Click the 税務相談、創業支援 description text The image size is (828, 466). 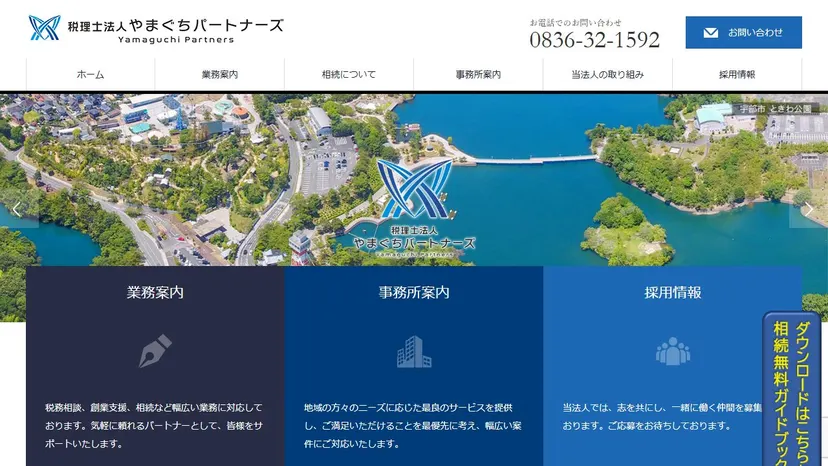click(x=154, y=426)
